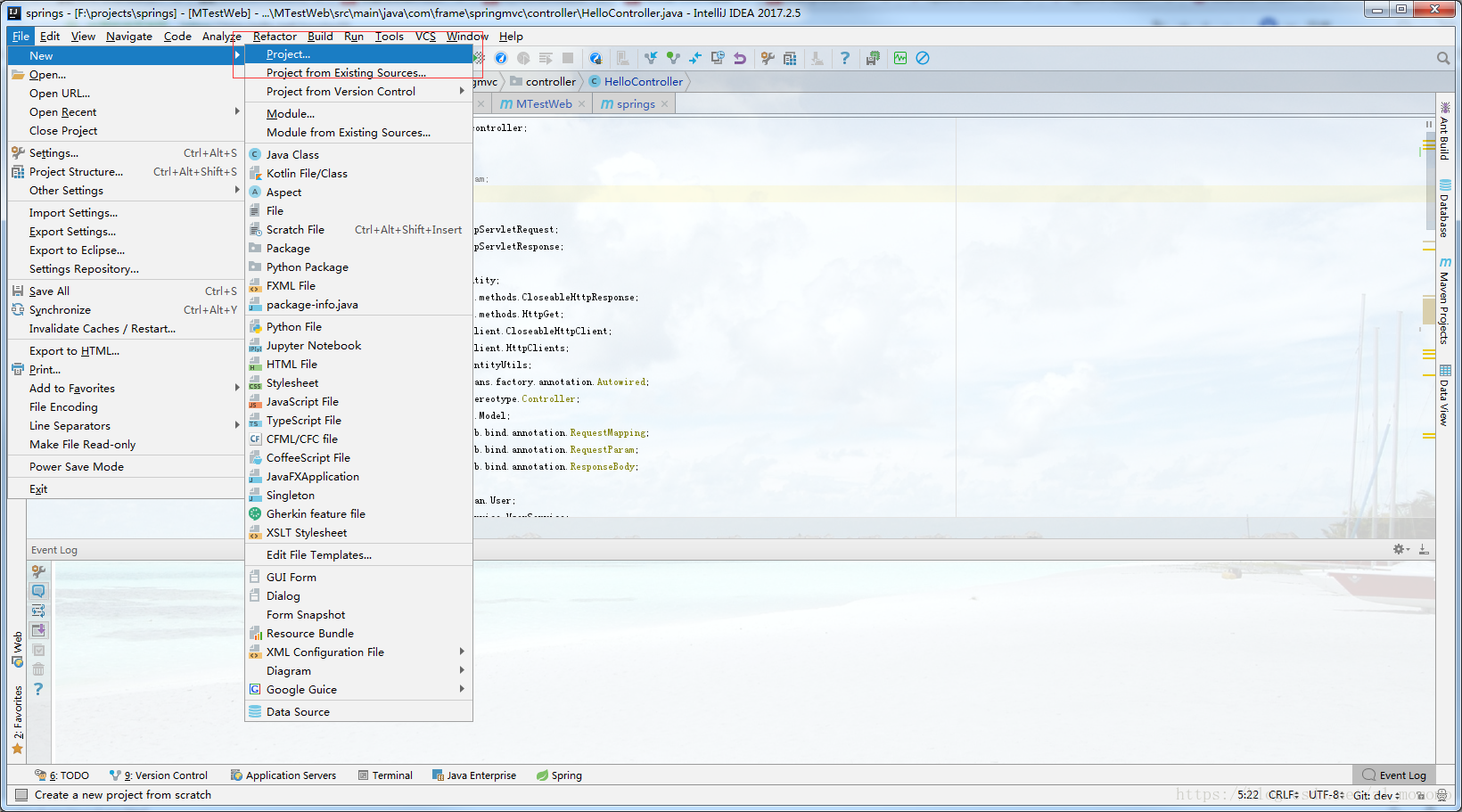1462x812 pixels.
Task: Click the Git: dev branch status widget
Action: click(x=1376, y=795)
